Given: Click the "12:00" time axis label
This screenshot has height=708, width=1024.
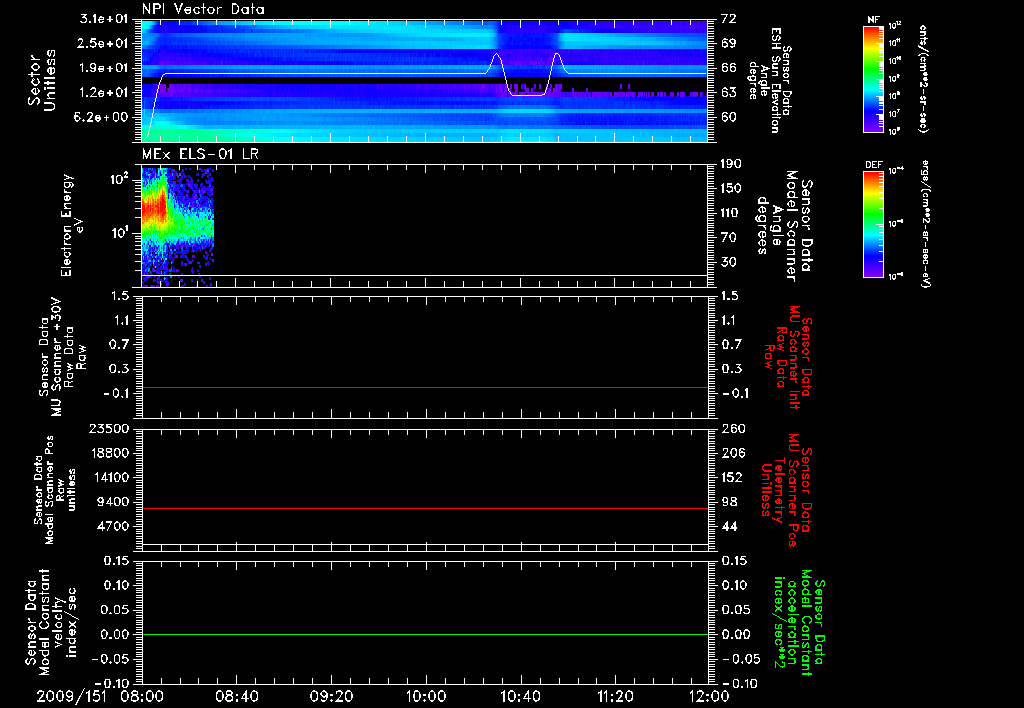Looking at the screenshot, I should 709,696.
